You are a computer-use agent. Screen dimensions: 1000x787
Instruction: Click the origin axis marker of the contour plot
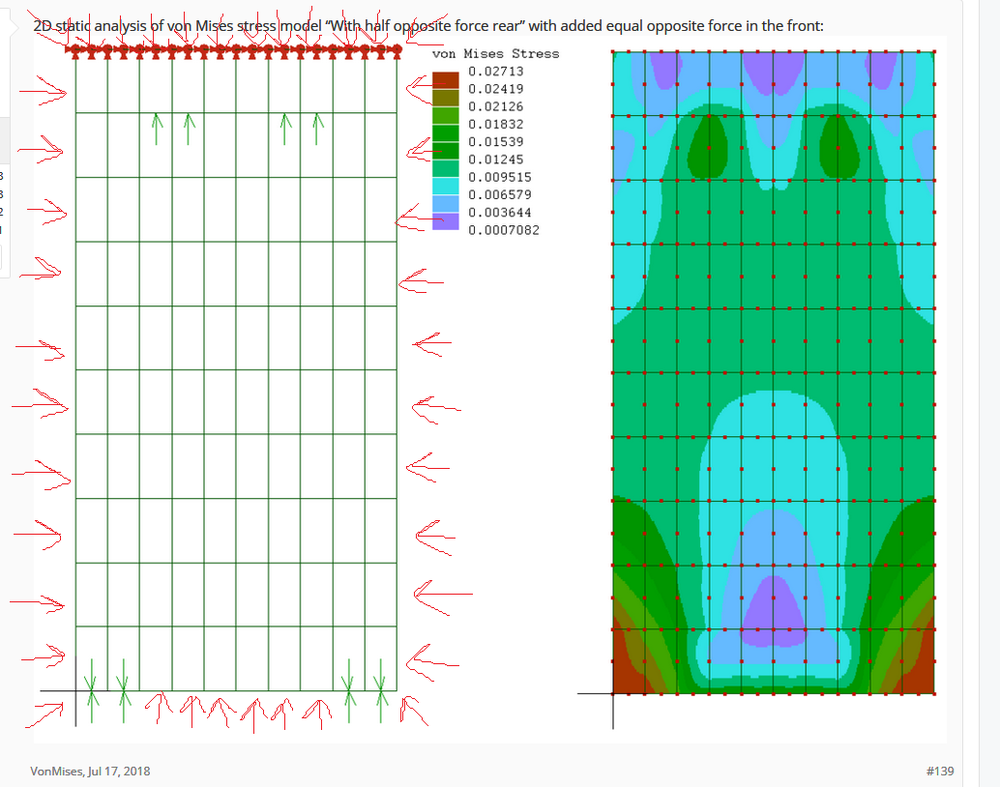pyautogui.click(x=612, y=694)
